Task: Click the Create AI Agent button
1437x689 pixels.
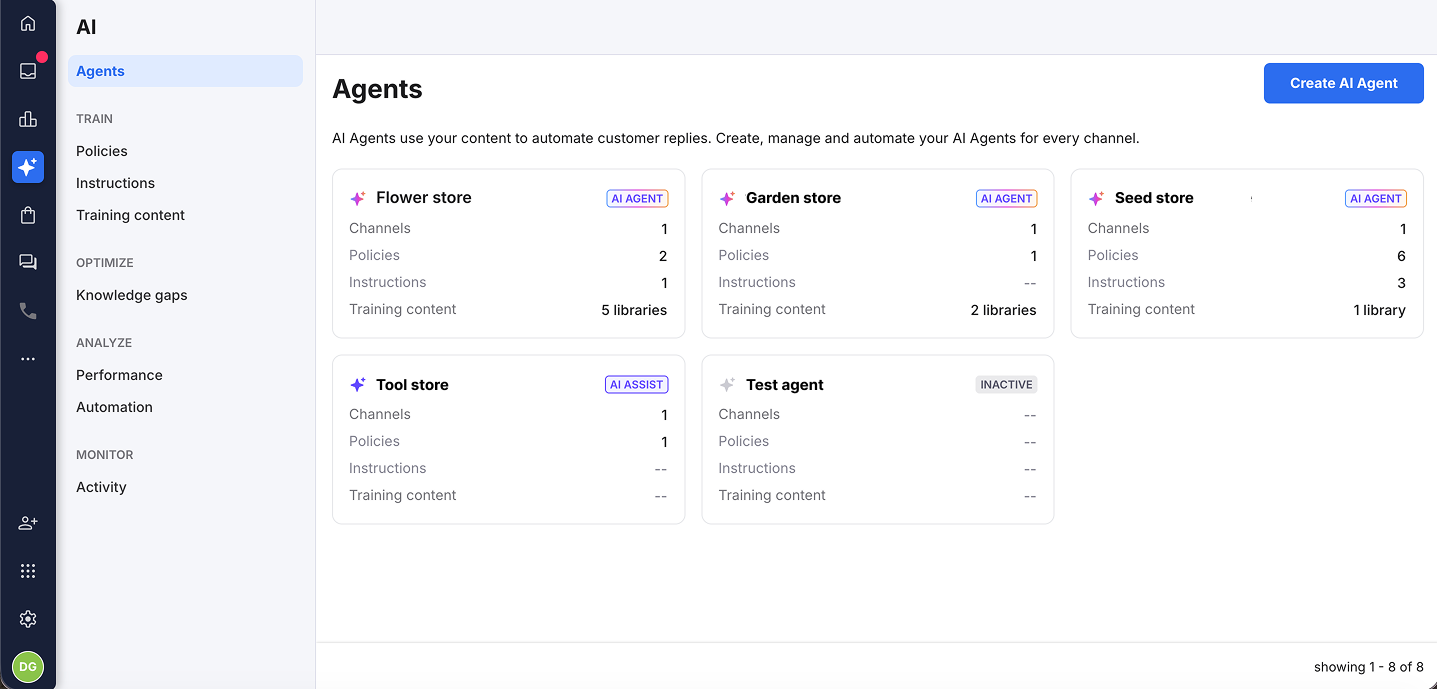Action: 1343,83
